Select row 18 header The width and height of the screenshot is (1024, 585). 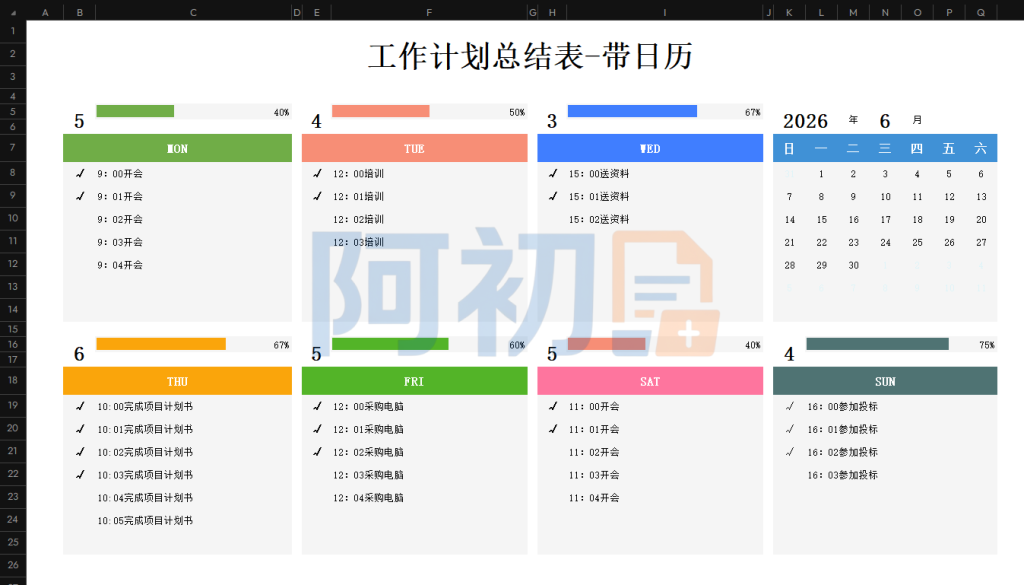tap(12, 380)
